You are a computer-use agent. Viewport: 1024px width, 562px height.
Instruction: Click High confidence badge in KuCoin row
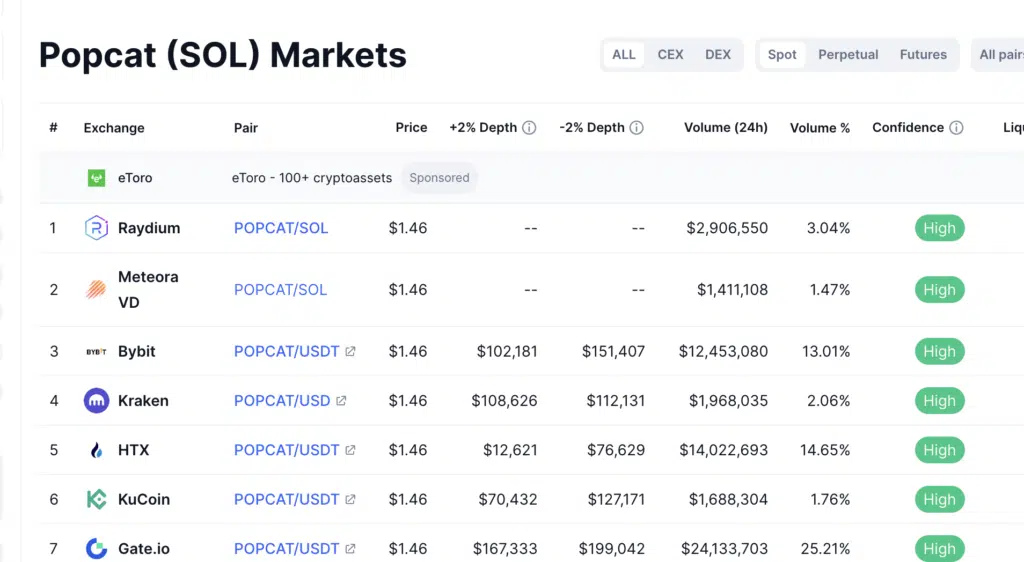click(x=939, y=499)
